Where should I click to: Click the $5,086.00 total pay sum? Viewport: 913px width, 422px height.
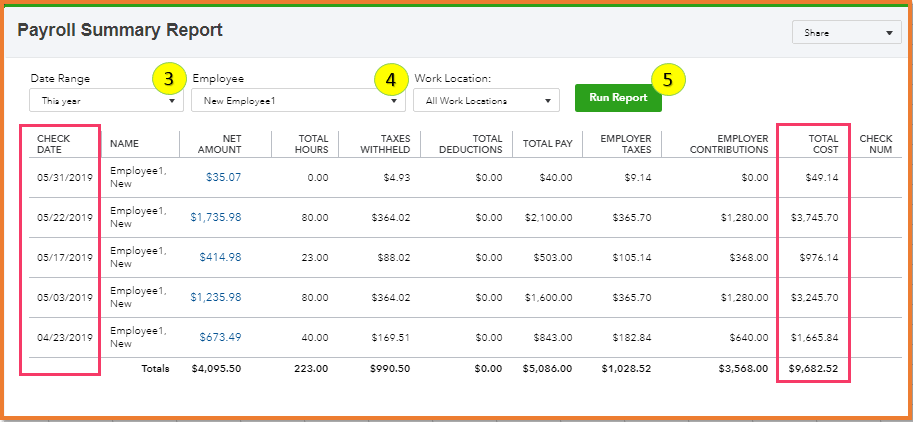click(x=547, y=369)
